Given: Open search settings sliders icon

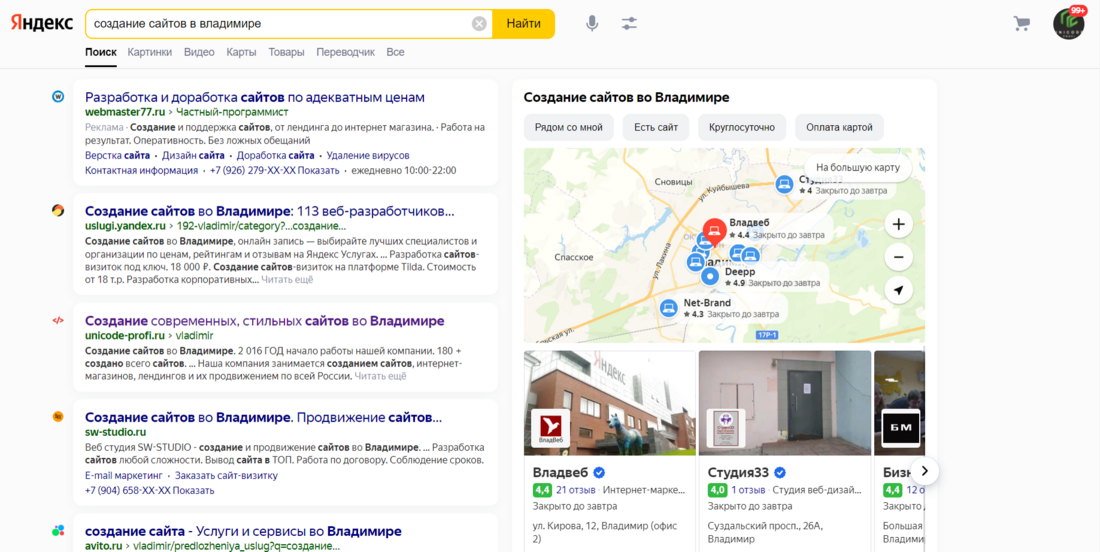Looking at the screenshot, I should pos(629,24).
